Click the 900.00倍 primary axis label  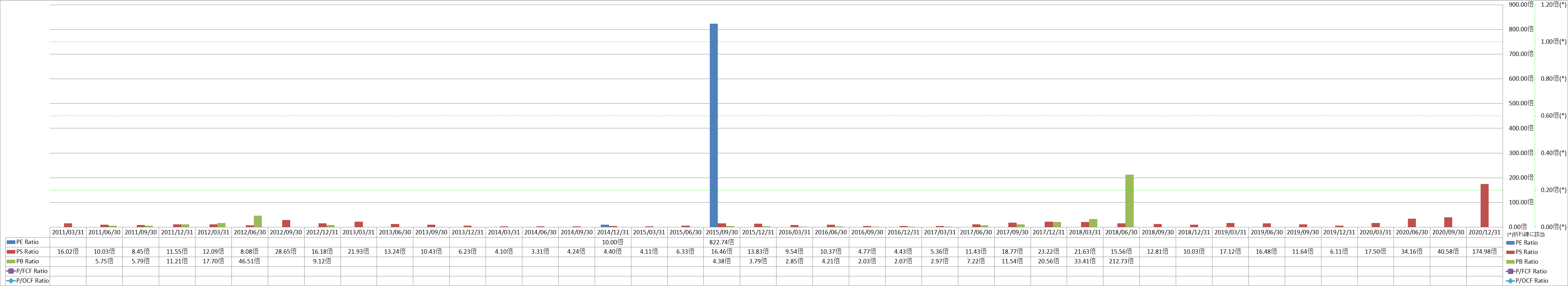pyautogui.click(x=1521, y=4)
